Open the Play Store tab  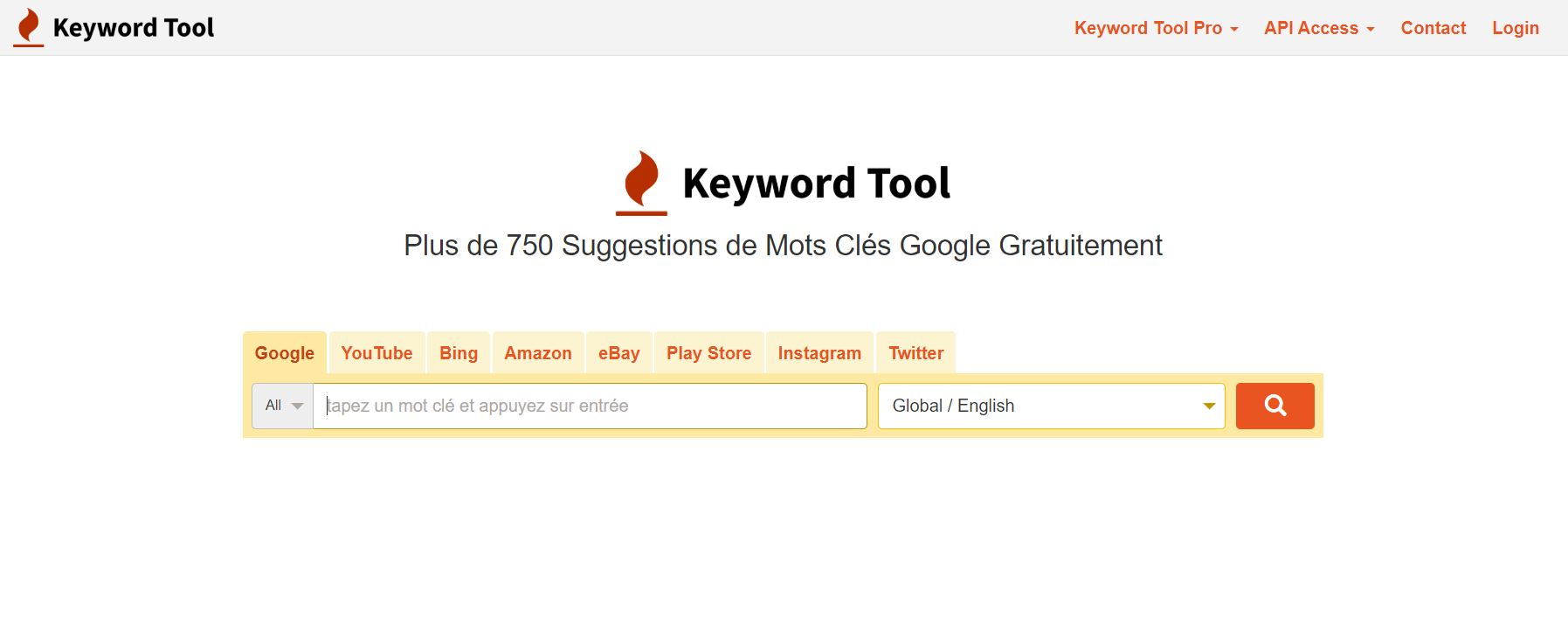click(708, 353)
